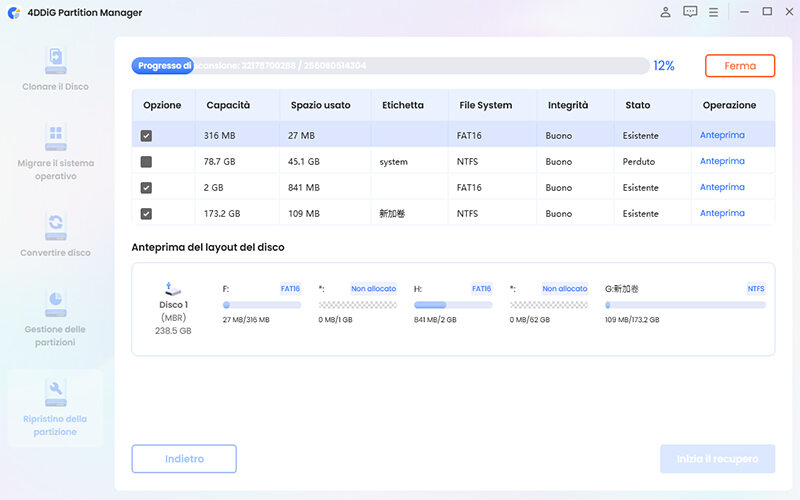The height and width of the screenshot is (500, 800).
Task: Open the user account icon
Action: [x=666, y=12]
